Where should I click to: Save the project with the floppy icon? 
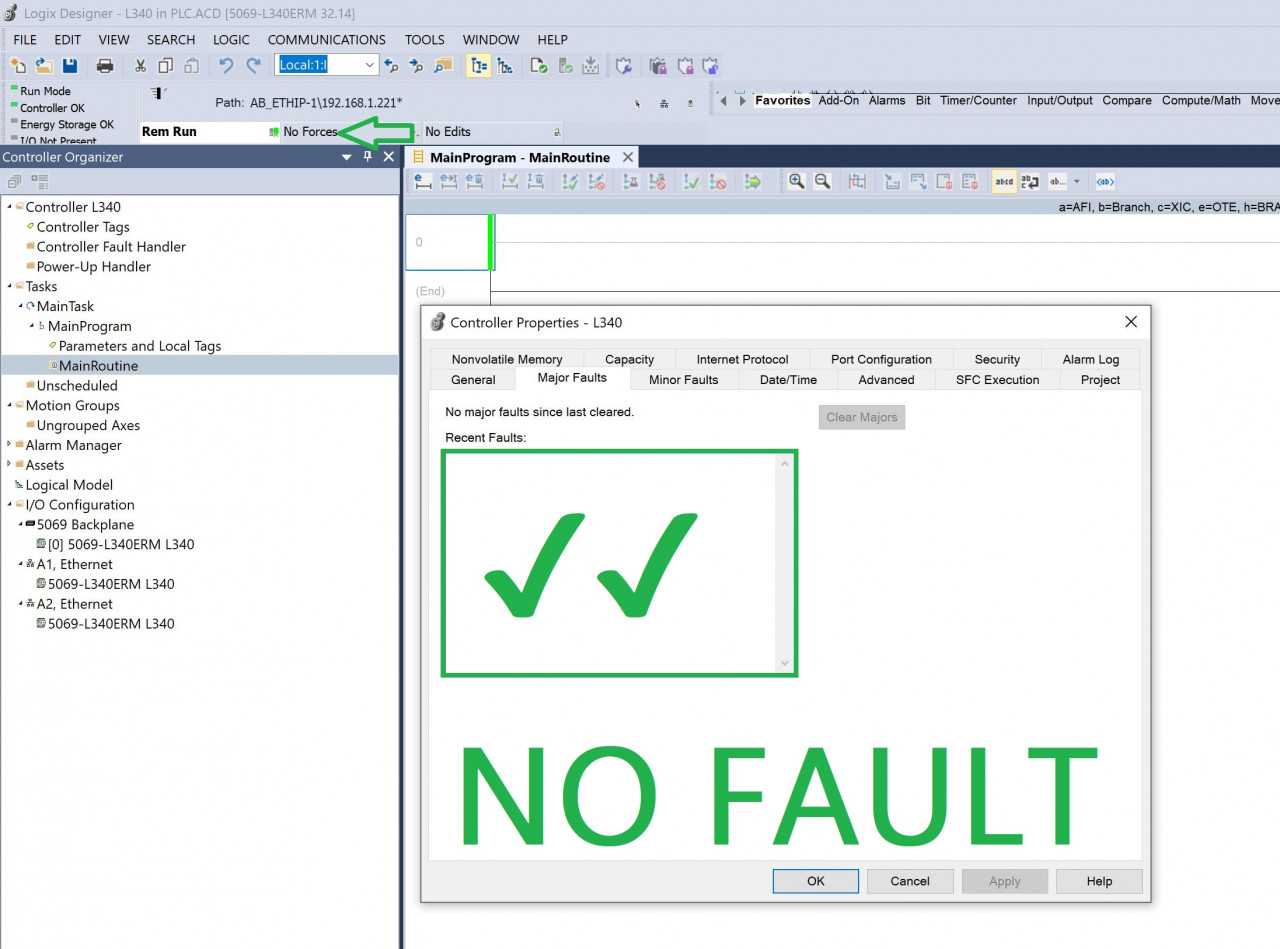pyautogui.click(x=70, y=66)
